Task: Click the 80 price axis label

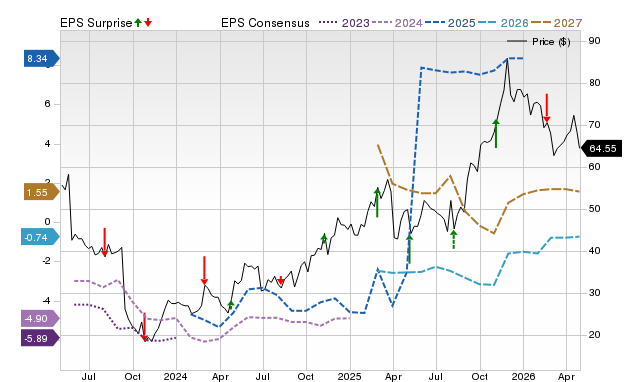Action: click(594, 83)
